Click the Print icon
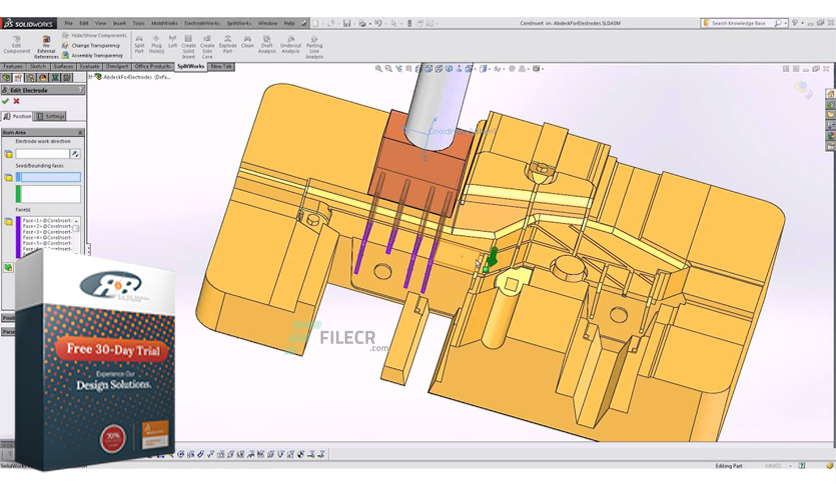The width and height of the screenshot is (836, 484). click(363, 23)
